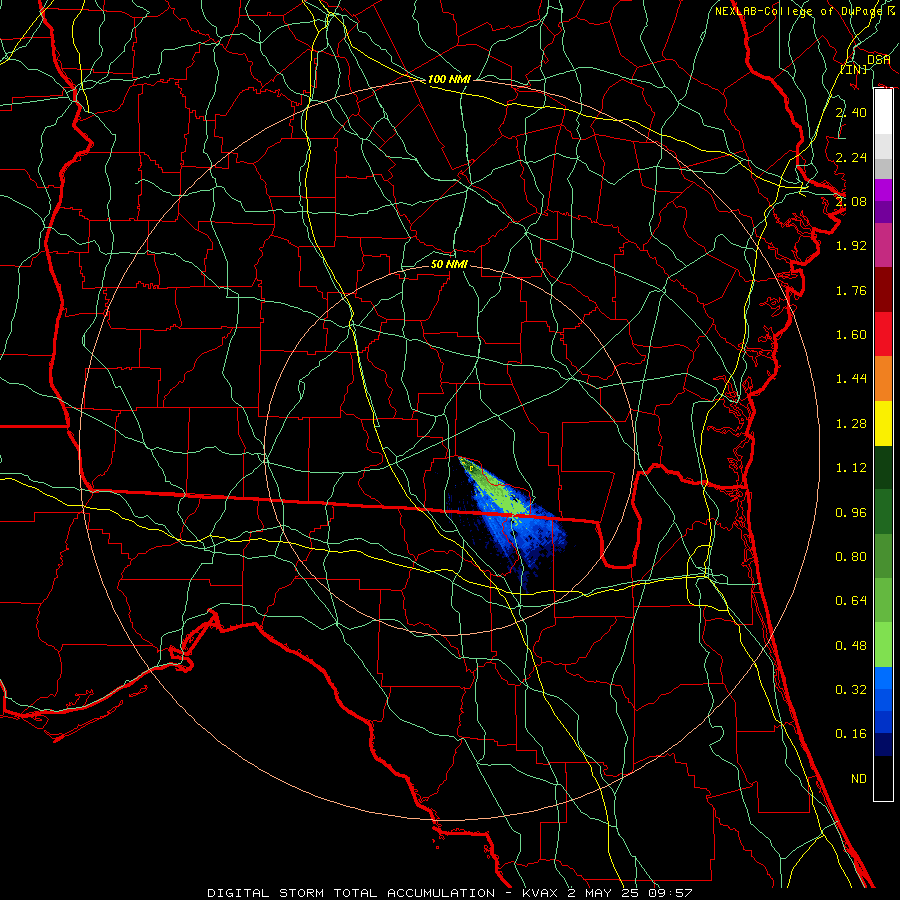Viewport: 900px width, 900px height.
Task: Select the pink swatch beside 1.92
Action: click(883, 246)
